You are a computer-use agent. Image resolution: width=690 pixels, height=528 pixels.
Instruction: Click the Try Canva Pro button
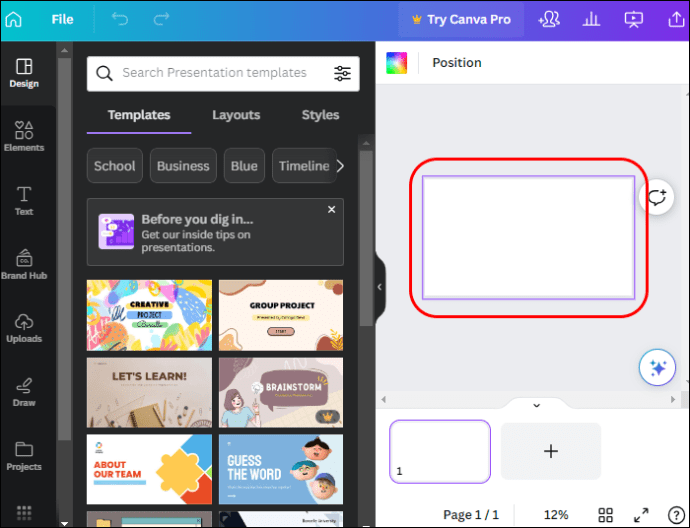pos(461,19)
